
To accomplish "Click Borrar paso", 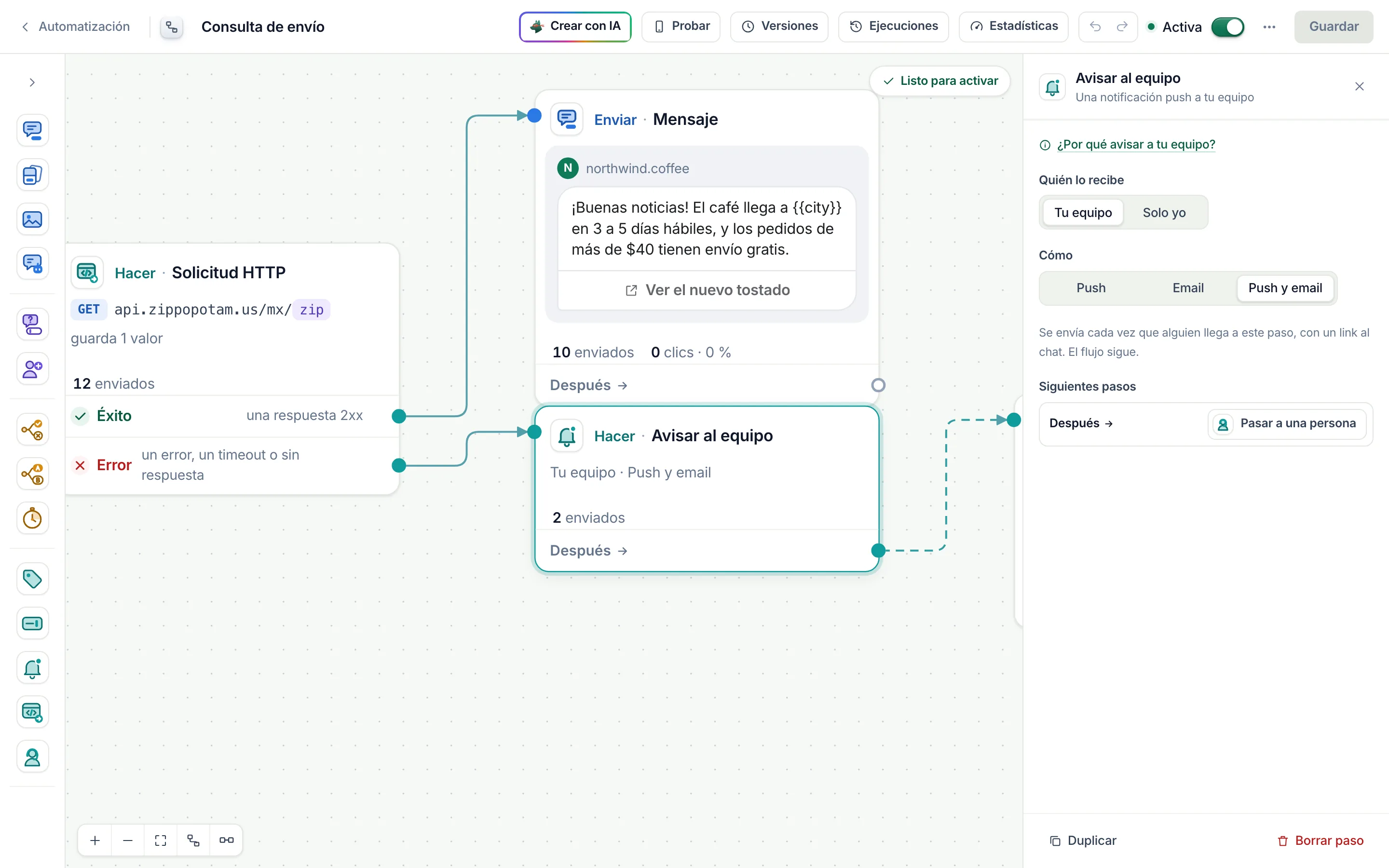I will point(1321,841).
